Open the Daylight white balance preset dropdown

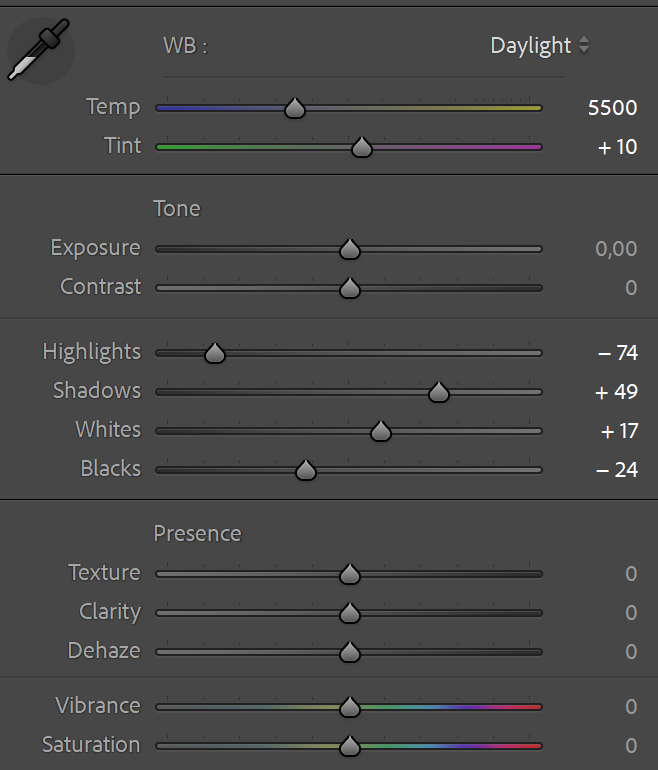tap(540, 46)
